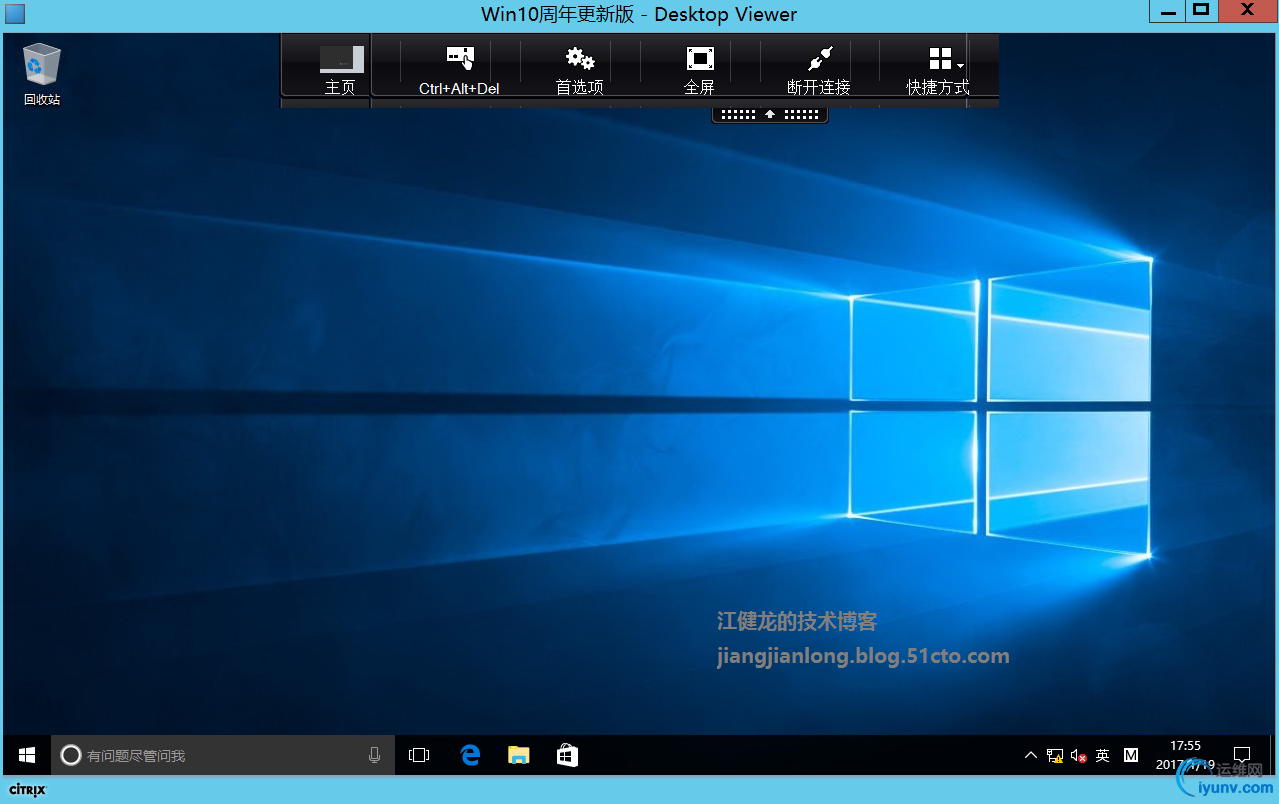Image resolution: width=1279 pixels, height=804 pixels.
Task: Open the taskbar clock showing 17:55
Action: (x=1185, y=755)
